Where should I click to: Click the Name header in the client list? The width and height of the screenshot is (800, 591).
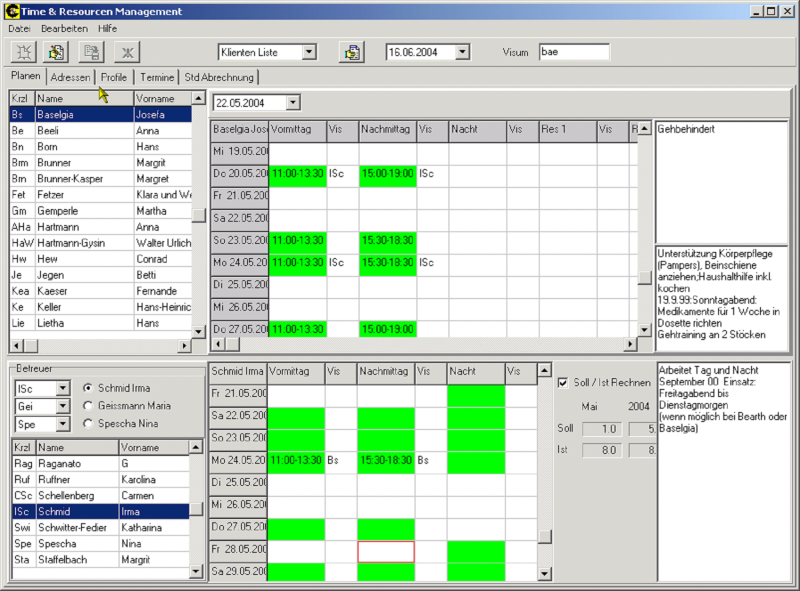[84, 98]
